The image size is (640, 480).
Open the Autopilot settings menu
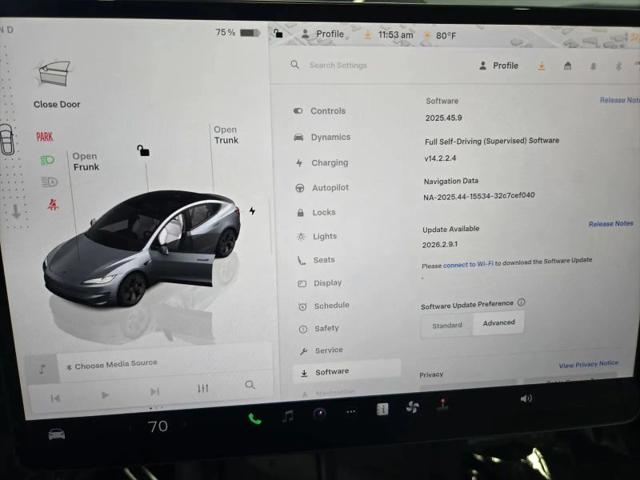(x=322, y=188)
